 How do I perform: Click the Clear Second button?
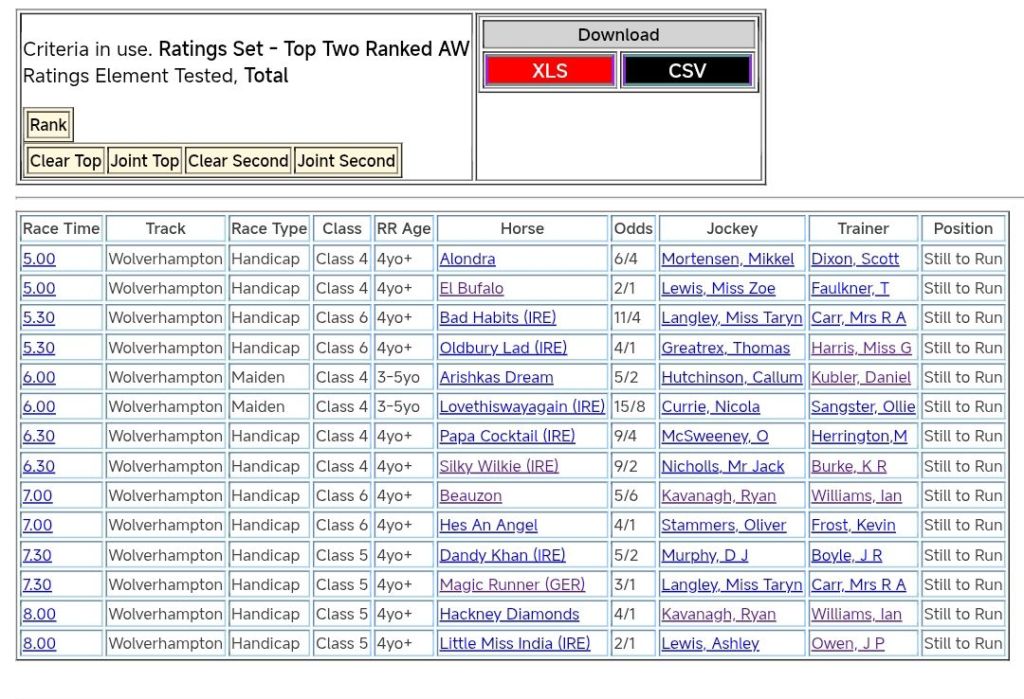click(238, 161)
